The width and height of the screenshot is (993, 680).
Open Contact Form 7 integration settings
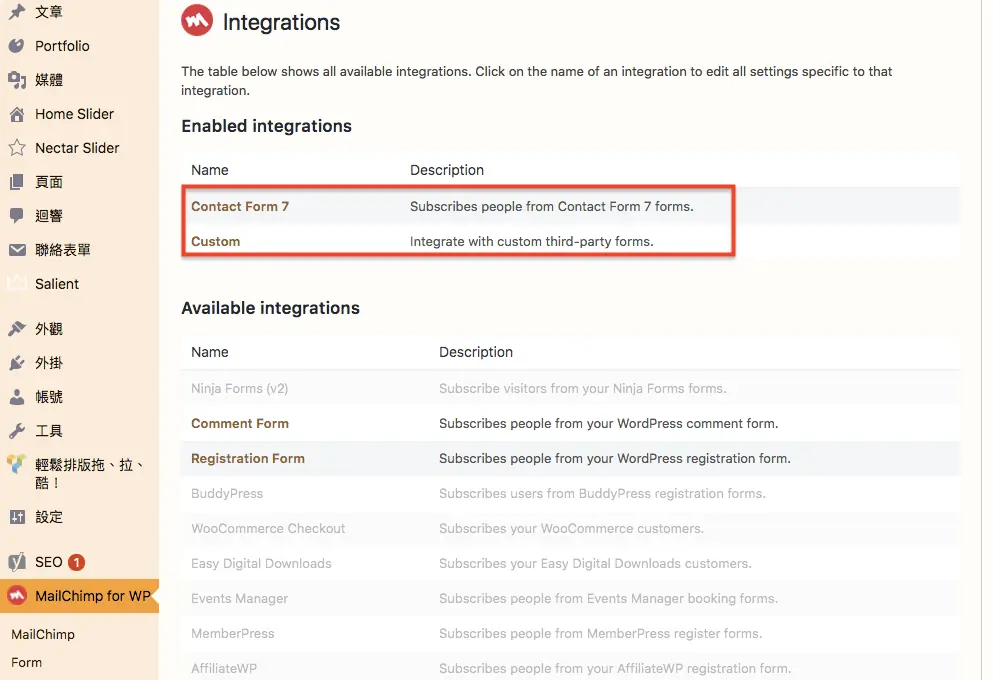pyautogui.click(x=240, y=206)
